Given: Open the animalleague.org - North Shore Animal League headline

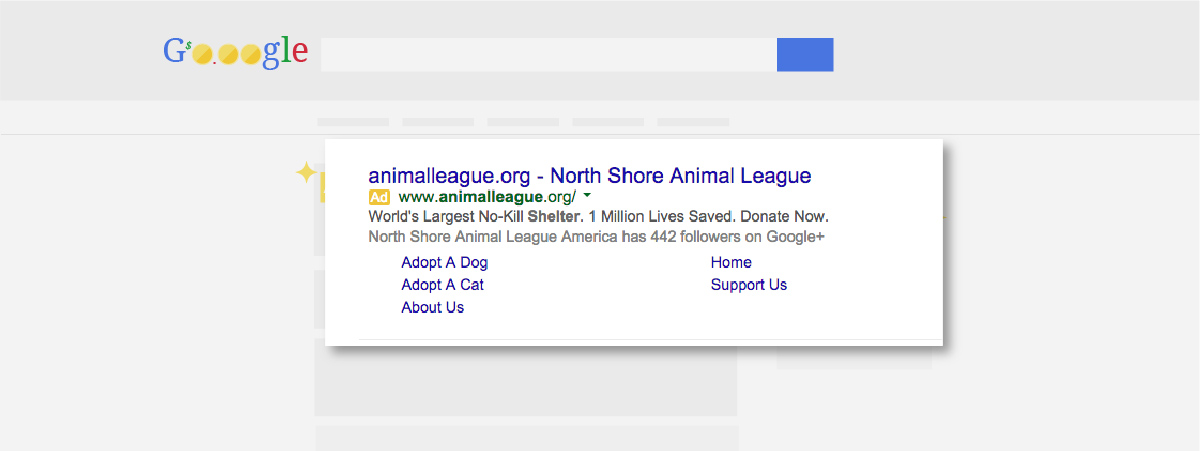Looking at the screenshot, I should pos(590,175).
